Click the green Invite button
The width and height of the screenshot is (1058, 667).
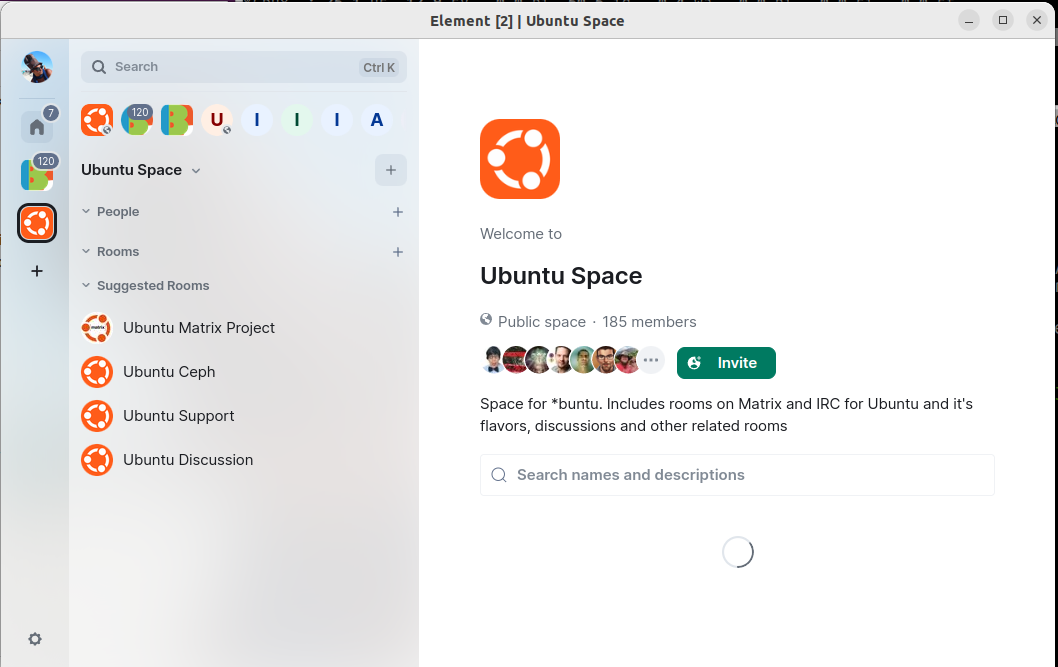[x=726, y=363]
